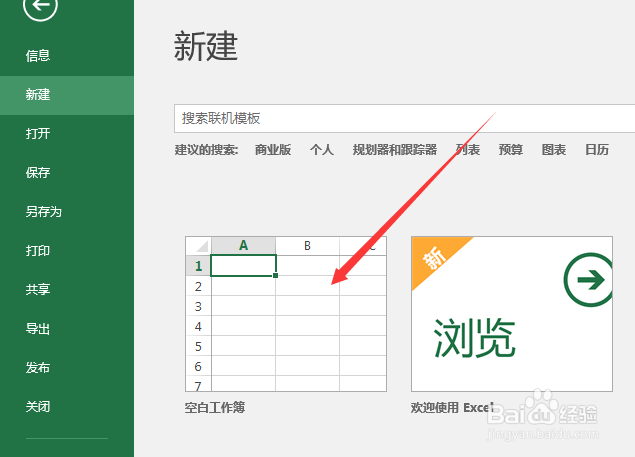Open the 信息 menu item
Screen dimensions: 635x457
38,56
